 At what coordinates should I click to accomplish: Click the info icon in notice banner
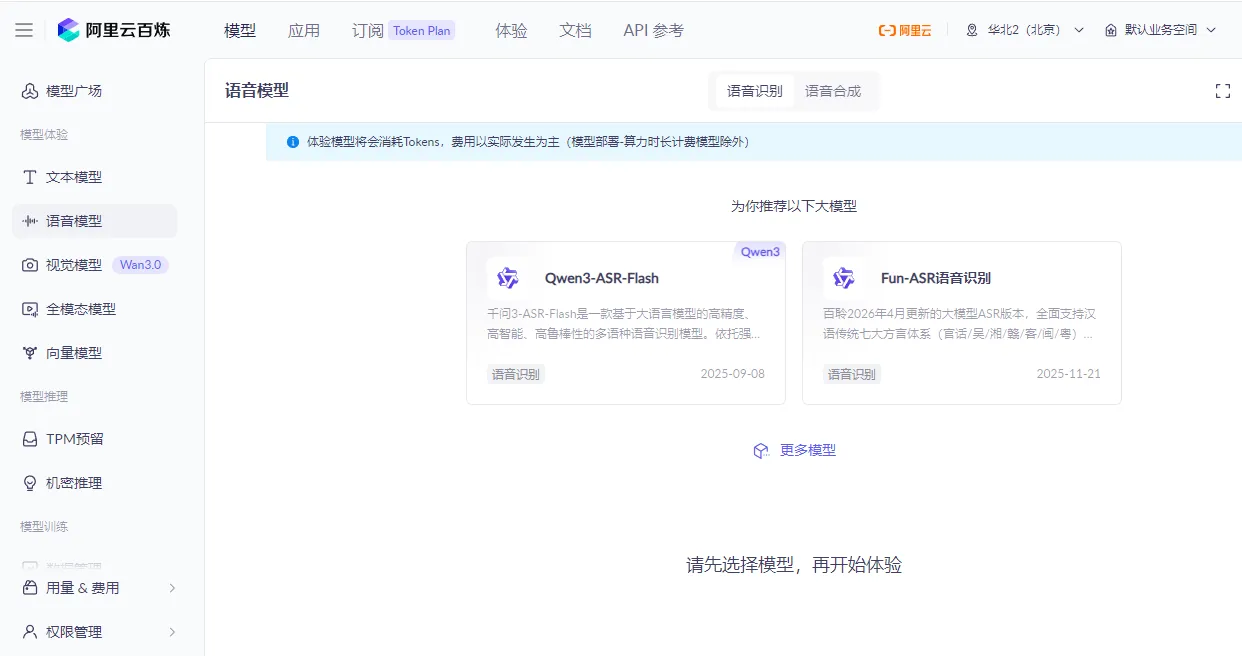tap(293, 142)
